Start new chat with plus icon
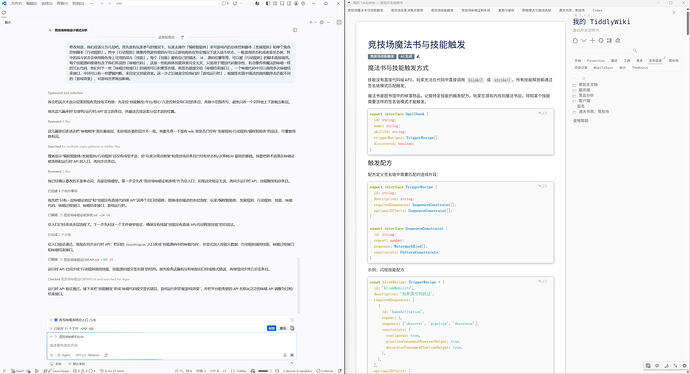 [x=311, y=22]
